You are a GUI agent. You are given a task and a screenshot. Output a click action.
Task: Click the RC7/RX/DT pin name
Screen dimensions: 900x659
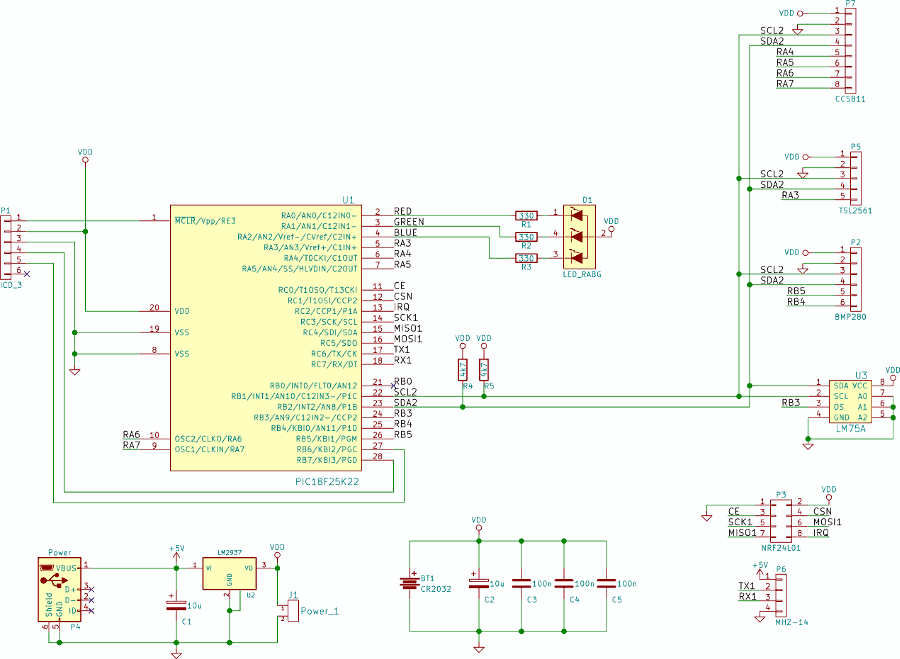pos(334,365)
